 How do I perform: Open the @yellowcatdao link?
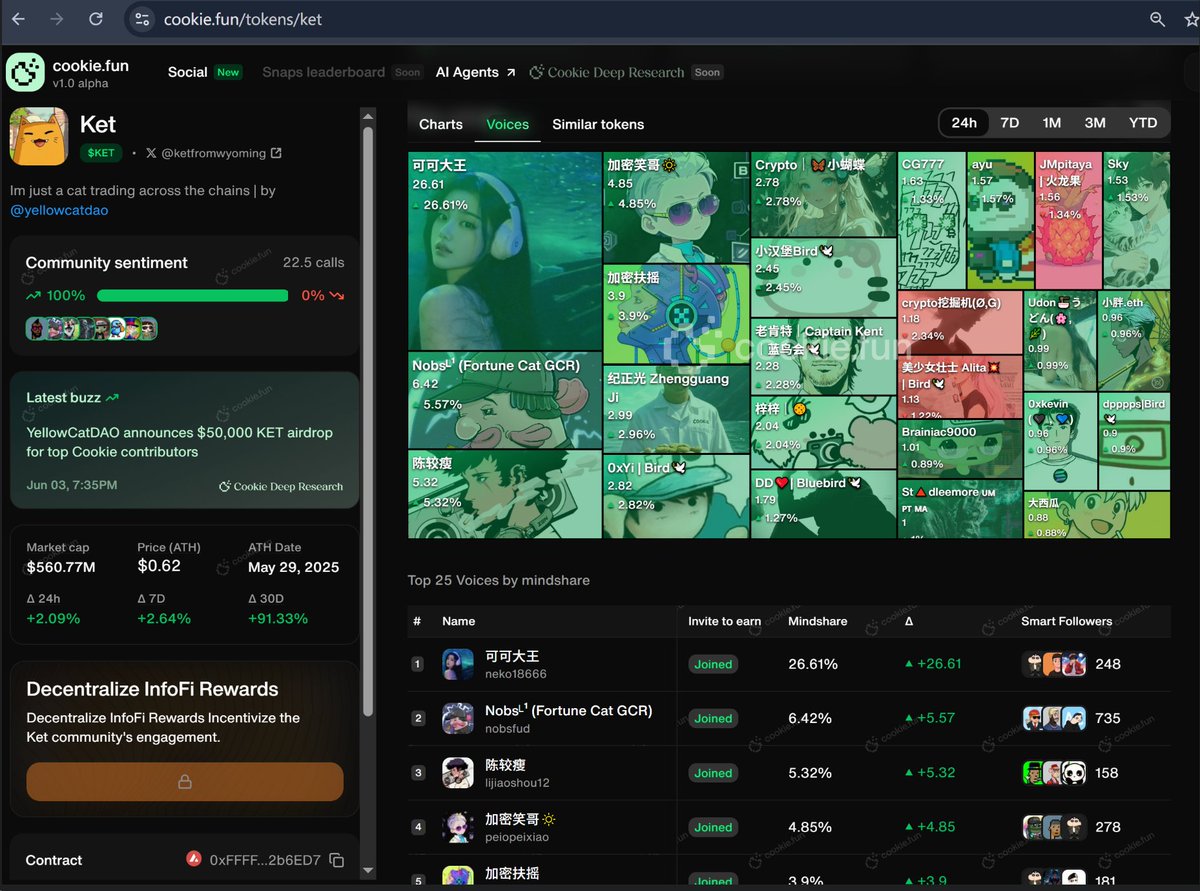tap(59, 210)
